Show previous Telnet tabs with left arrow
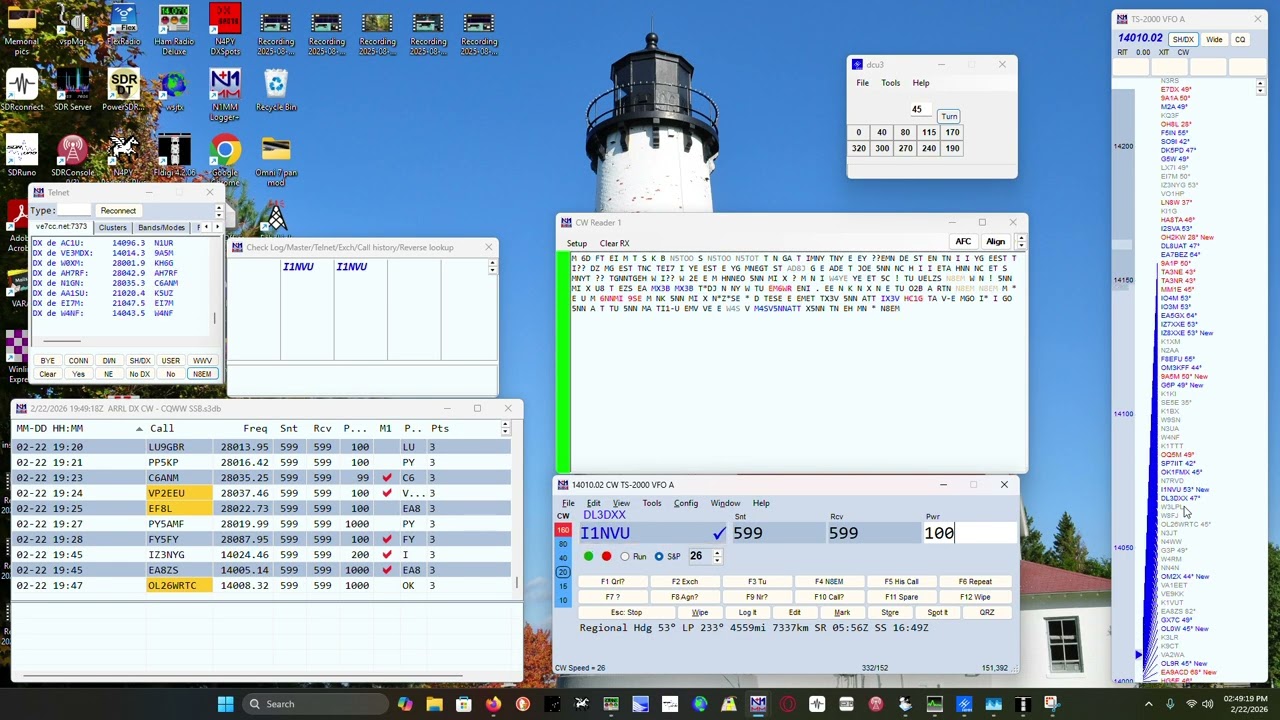Viewport: 1280px width, 720px height. pyautogui.click(x=207, y=227)
